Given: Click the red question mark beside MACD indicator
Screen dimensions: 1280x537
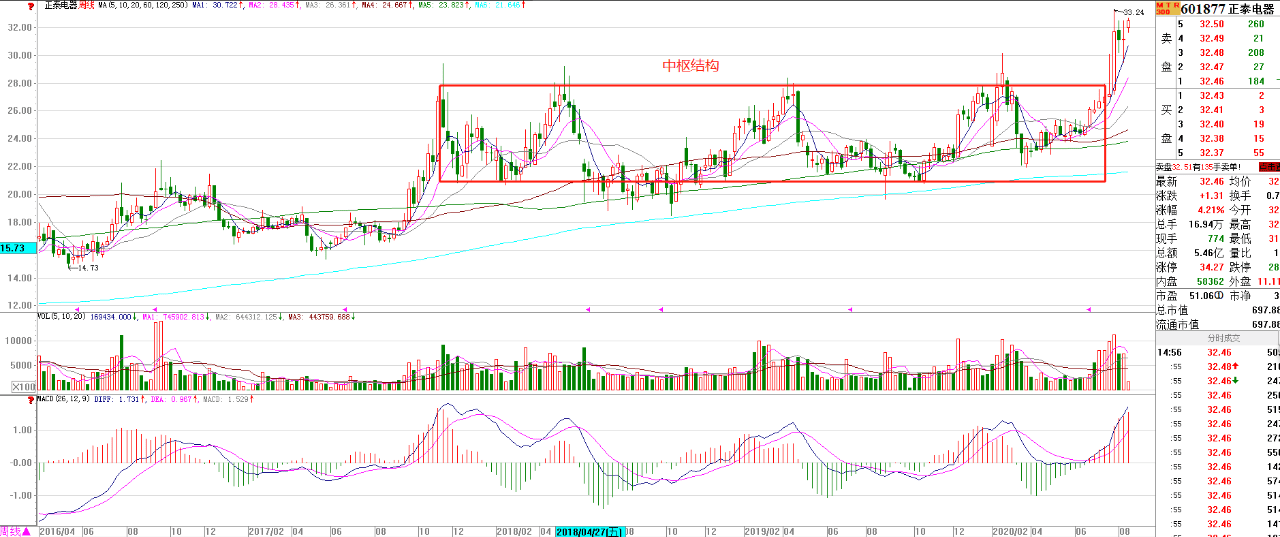Looking at the screenshot, I should (x=30, y=399).
